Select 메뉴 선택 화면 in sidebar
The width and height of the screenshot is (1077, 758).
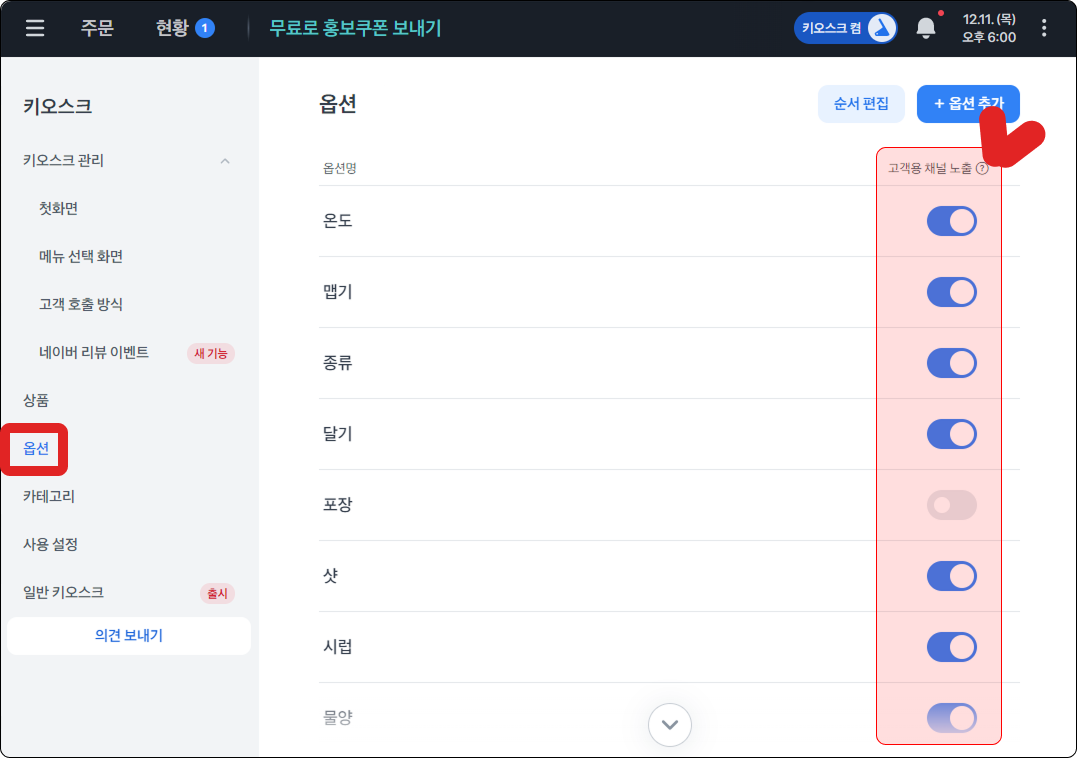point(81,257)
